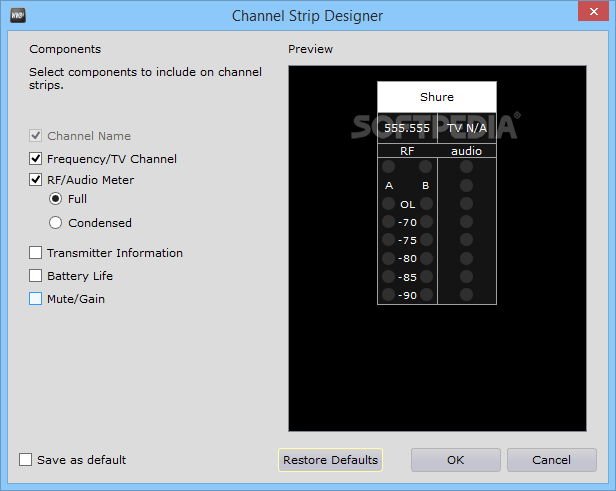Click the -85 RF level label
Viewport: 616px width, 491px height.
point(407,277)
